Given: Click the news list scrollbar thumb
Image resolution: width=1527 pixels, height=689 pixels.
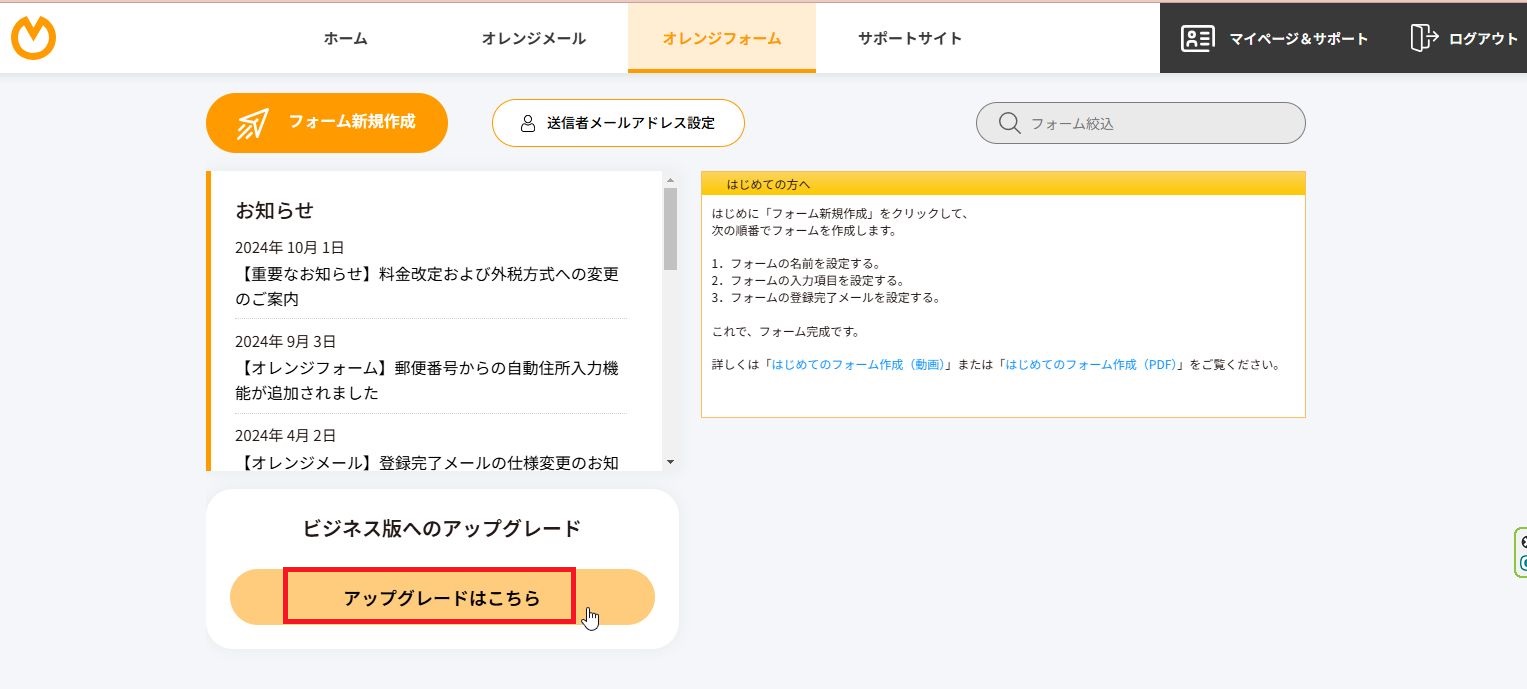Looking at the screenshot, I should pyautogui.click(x=670, y=228).
